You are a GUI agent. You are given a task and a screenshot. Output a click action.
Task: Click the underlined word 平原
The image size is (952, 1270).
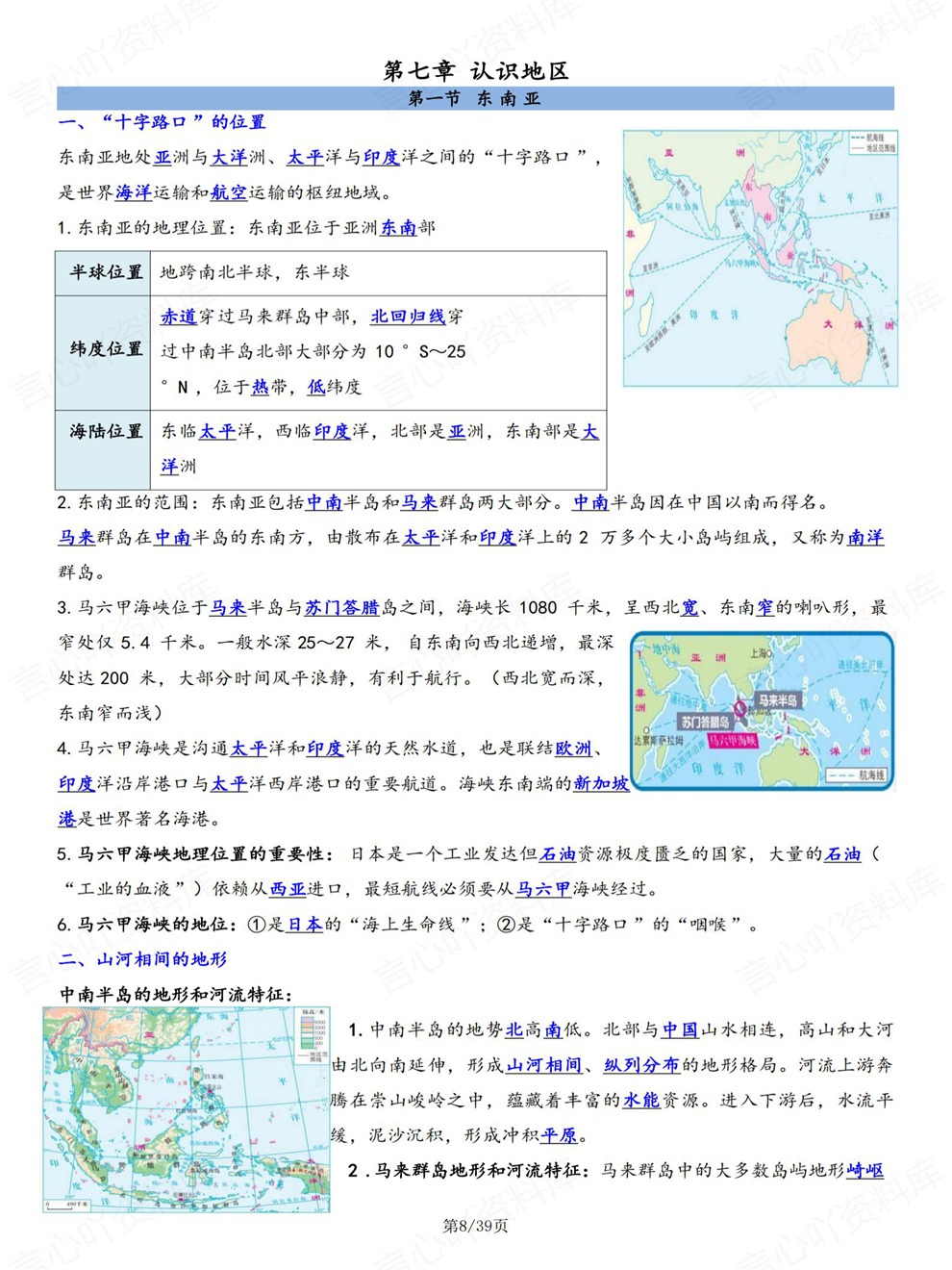click(559, 1136)
